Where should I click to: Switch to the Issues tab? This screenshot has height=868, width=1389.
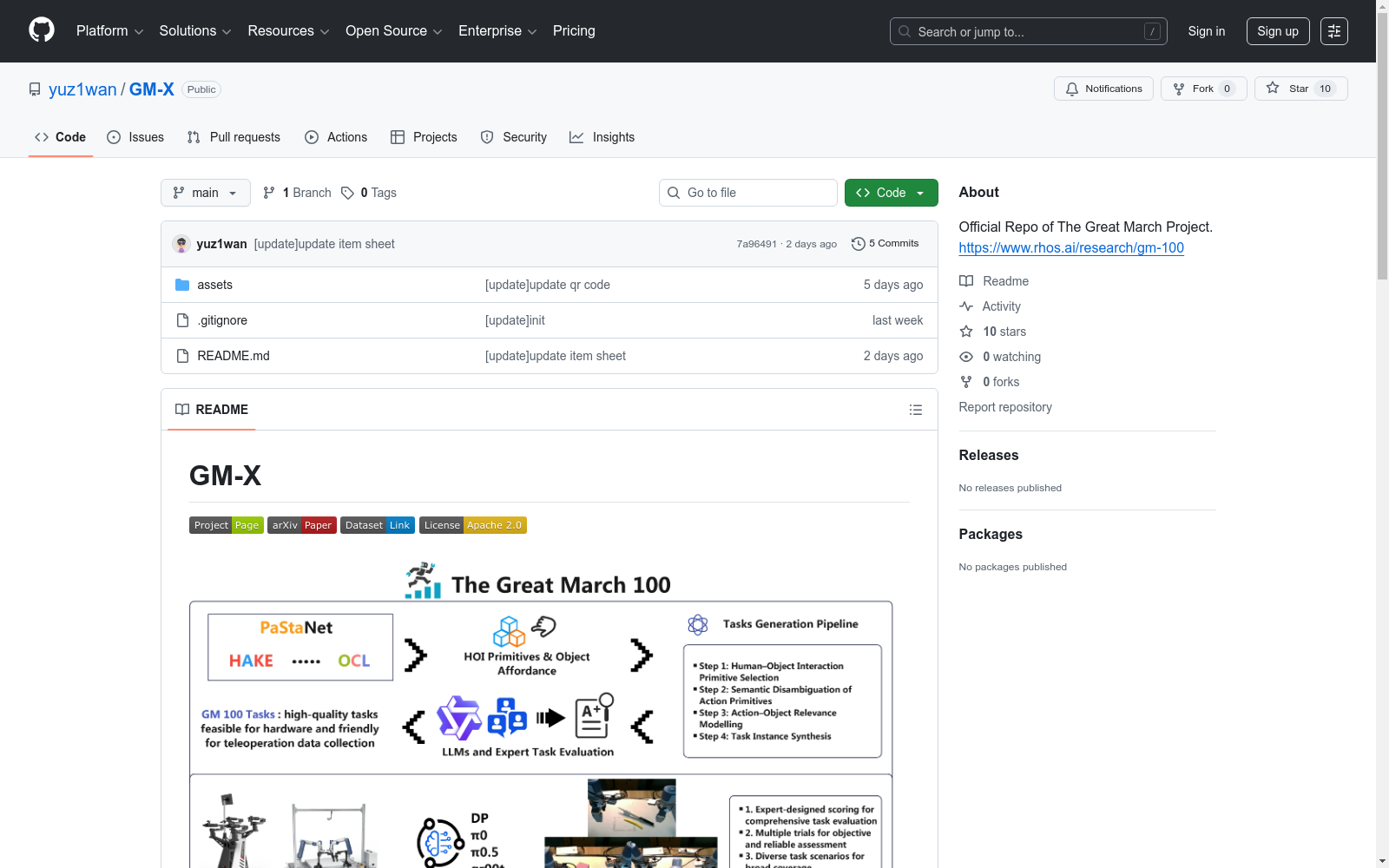point(135,137)
